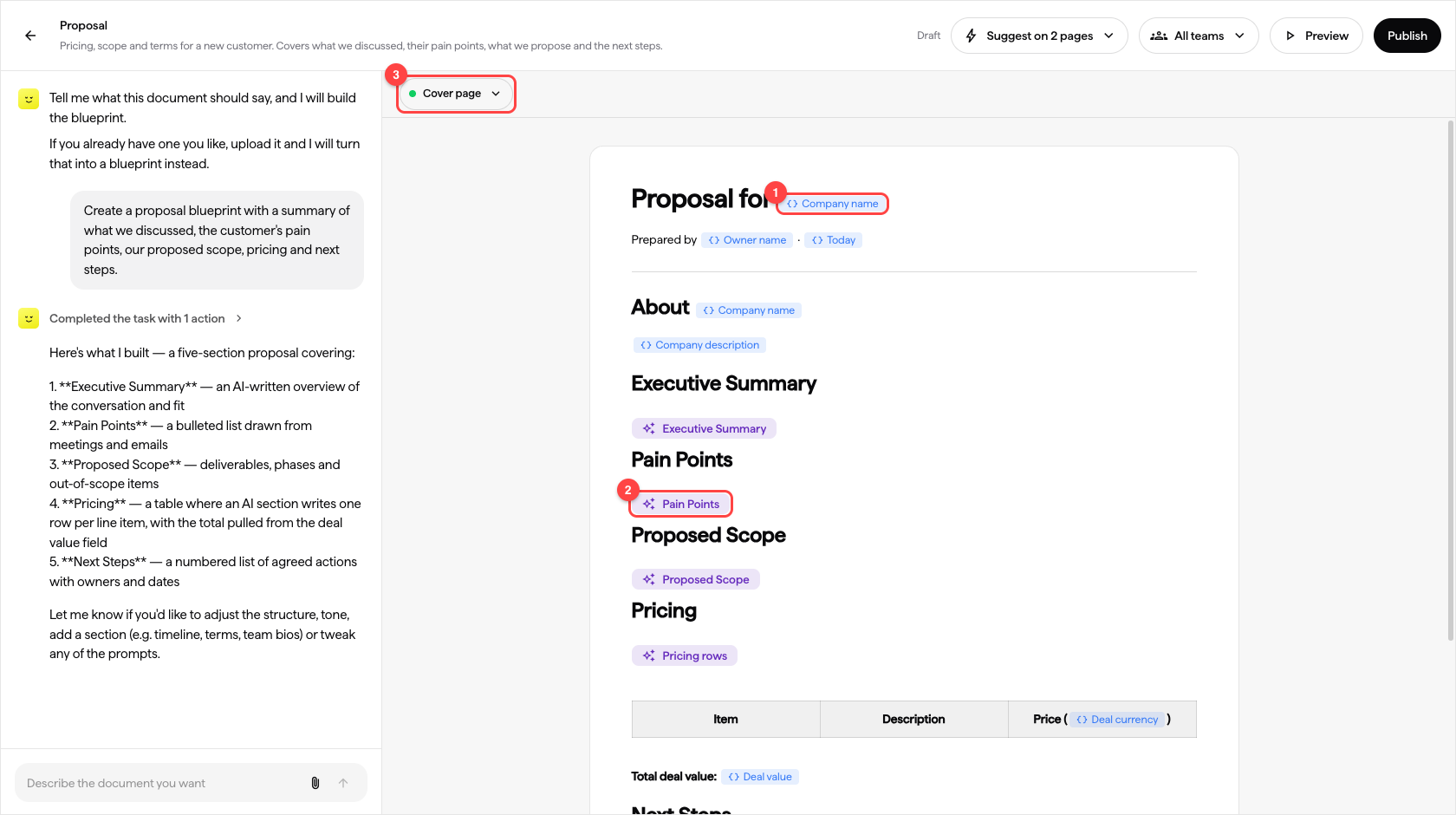Click the 'Proposal' document title
Image resolution: width=1456 pixels, height=815 pixels.
coord(84,26)
